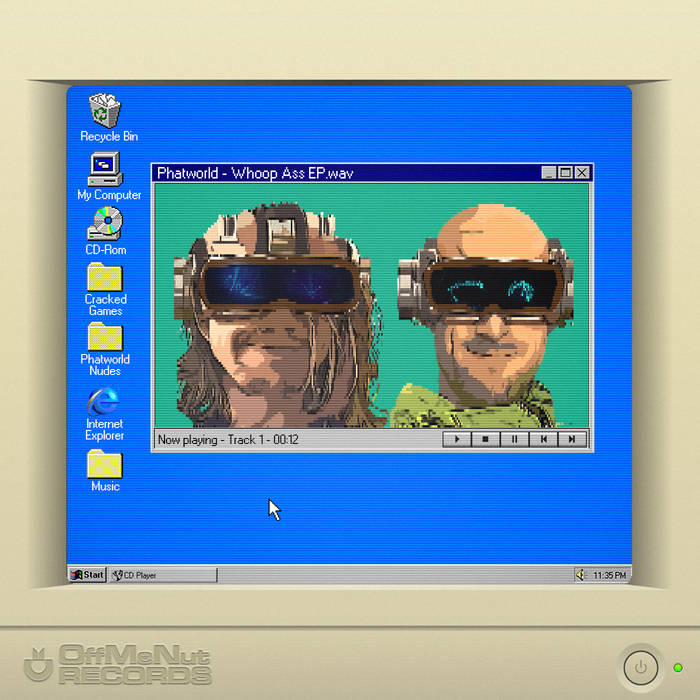This screenshot has height=700, width=700.
Task: Click the Phatworld Whoop Ass EP title bar
Action: 340,173
